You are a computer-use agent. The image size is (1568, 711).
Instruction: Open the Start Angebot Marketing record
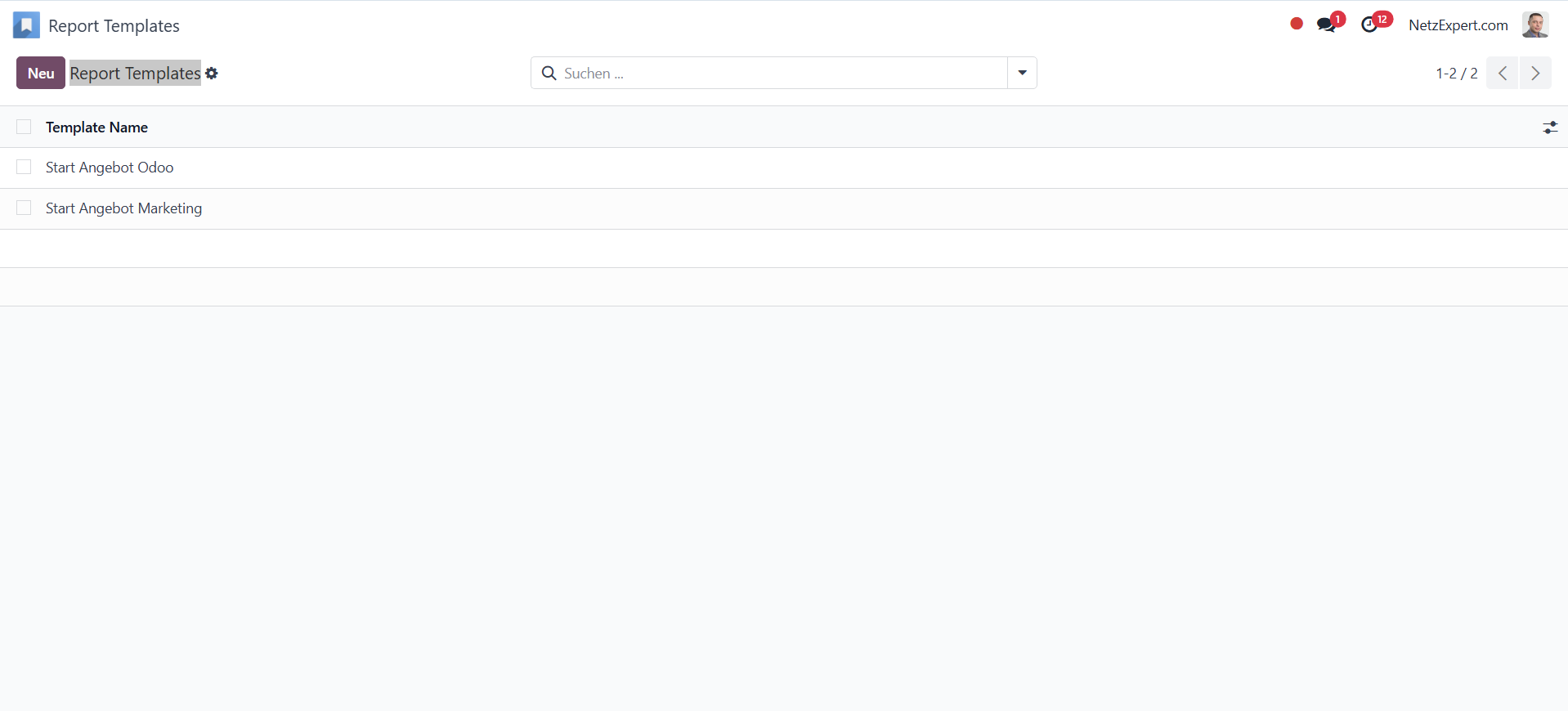pos(123,208)
